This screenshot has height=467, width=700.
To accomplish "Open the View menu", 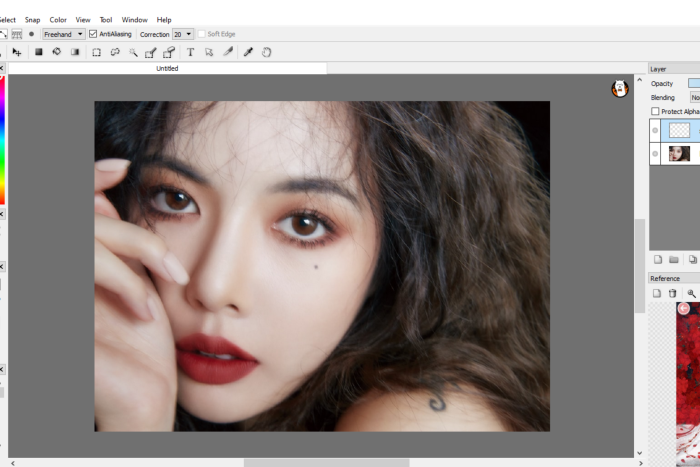I will coord(83,20).
